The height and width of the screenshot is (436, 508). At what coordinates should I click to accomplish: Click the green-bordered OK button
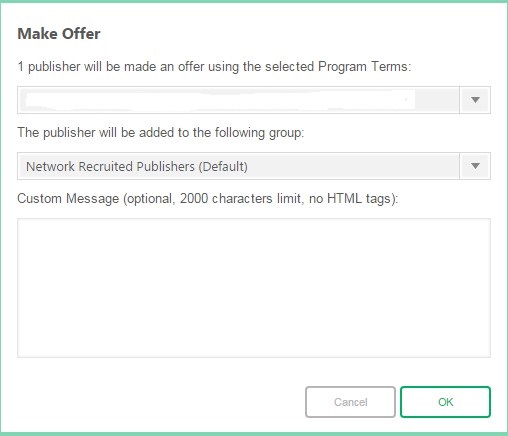click(445, 402)
